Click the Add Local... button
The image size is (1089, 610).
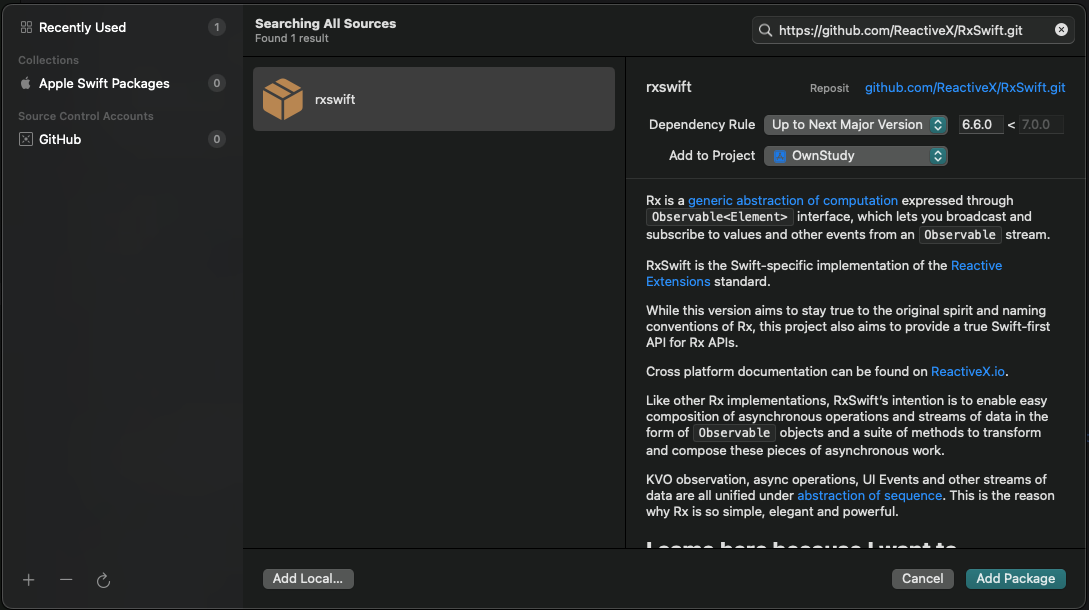308,578
